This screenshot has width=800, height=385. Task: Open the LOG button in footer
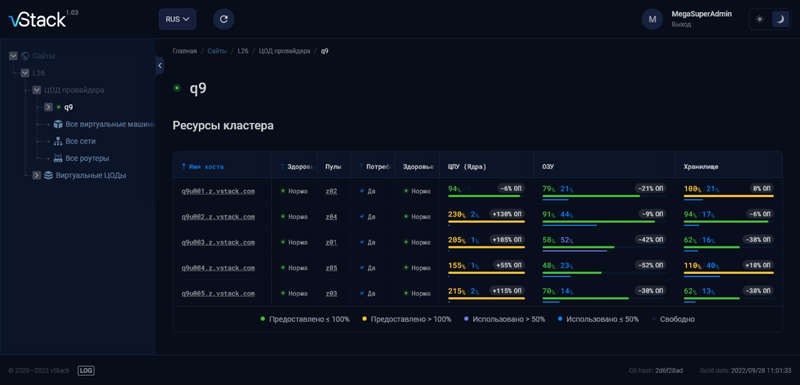[x=86, y=371]
